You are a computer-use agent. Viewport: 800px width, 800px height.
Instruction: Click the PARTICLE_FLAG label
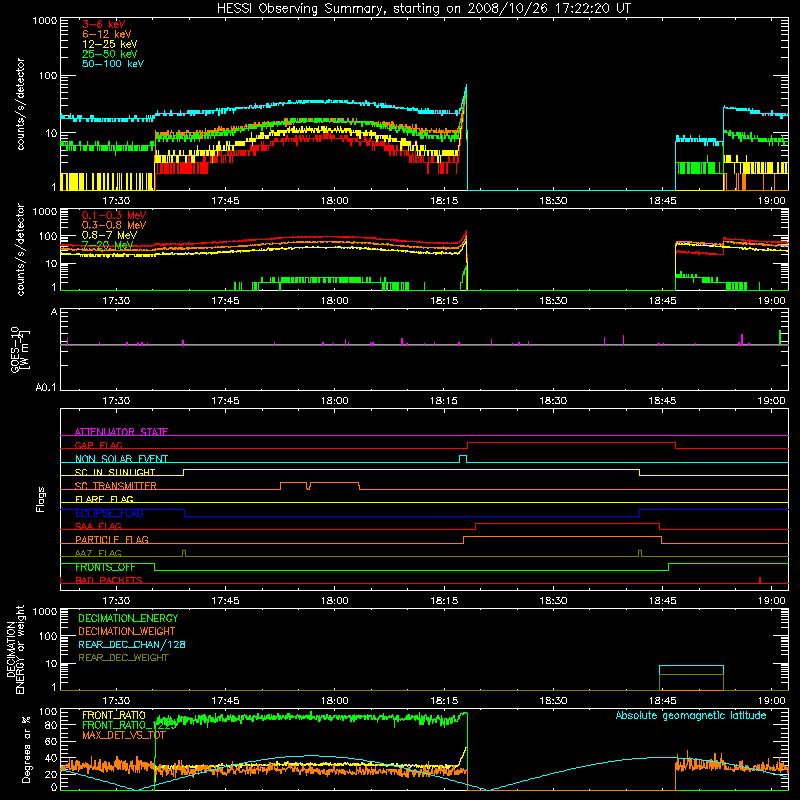pos(112,539)
